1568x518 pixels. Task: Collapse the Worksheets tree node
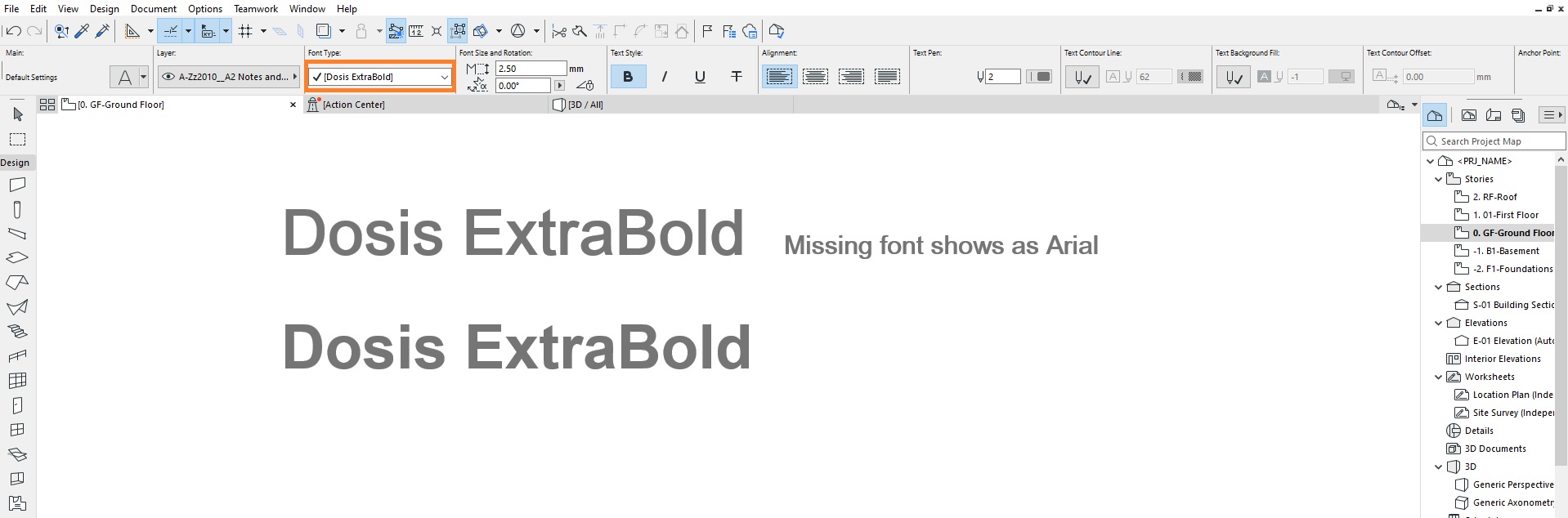[1439, 377]
